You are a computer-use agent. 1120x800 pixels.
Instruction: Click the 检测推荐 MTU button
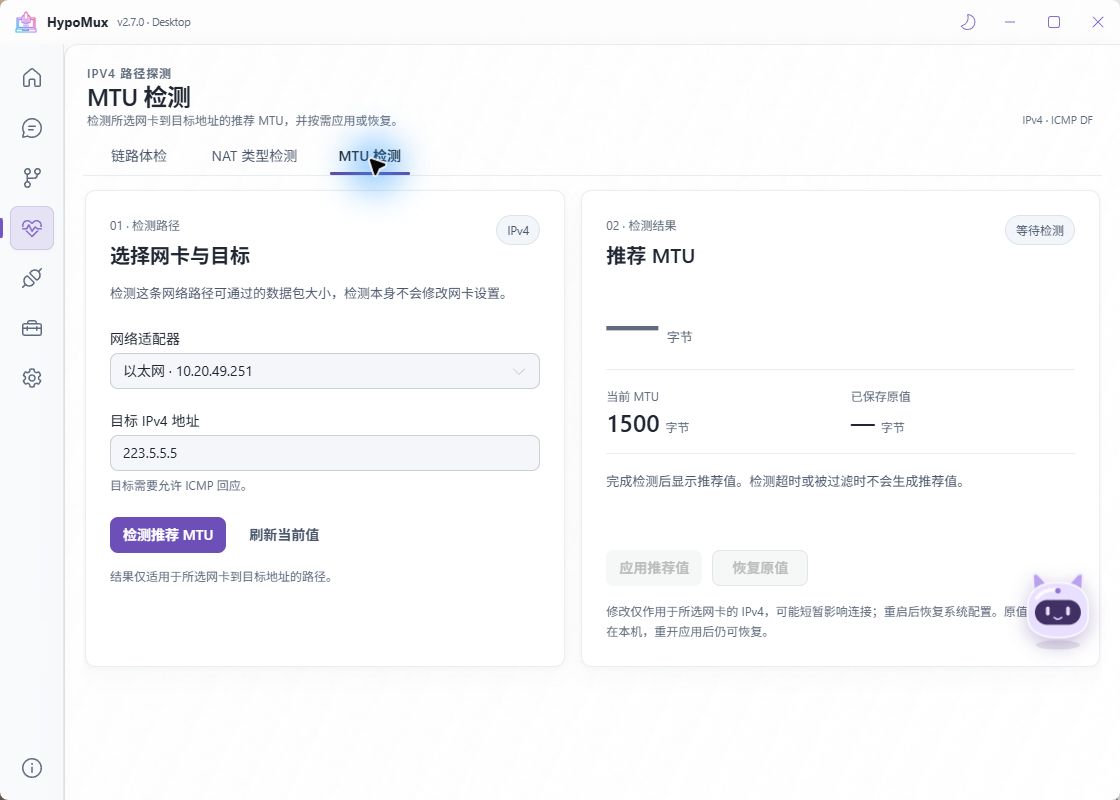[168, 535]
